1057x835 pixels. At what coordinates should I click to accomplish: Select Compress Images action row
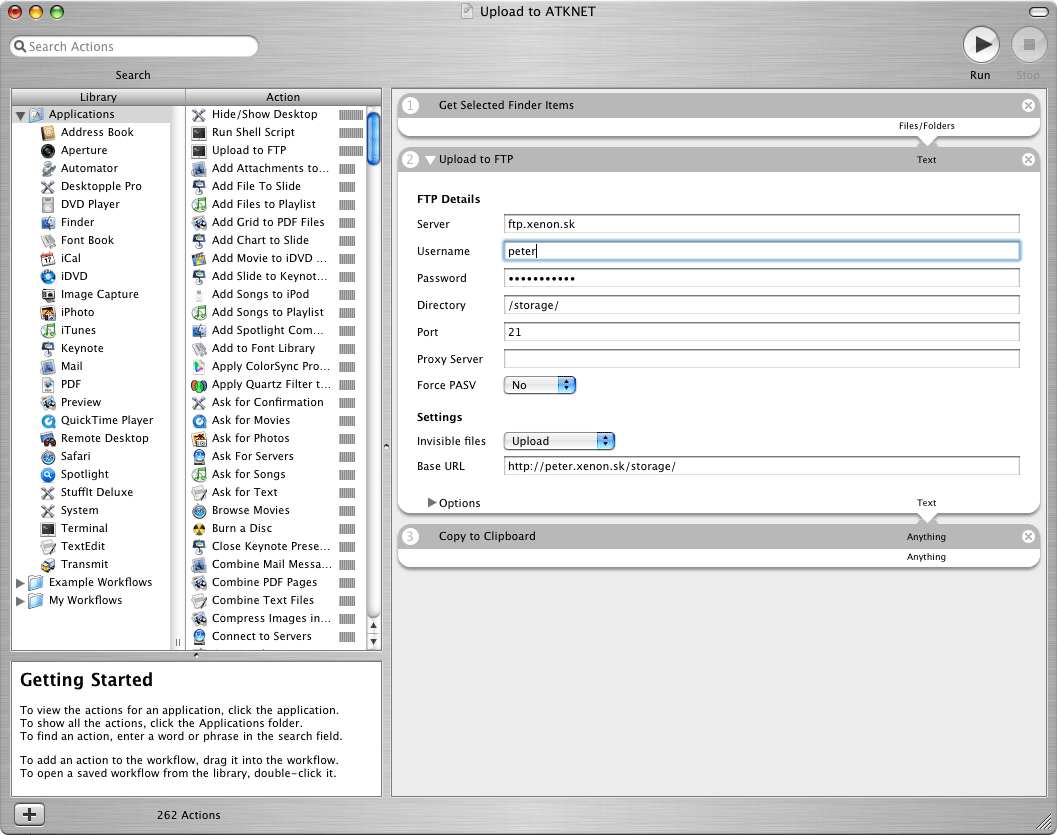point(276,618)
